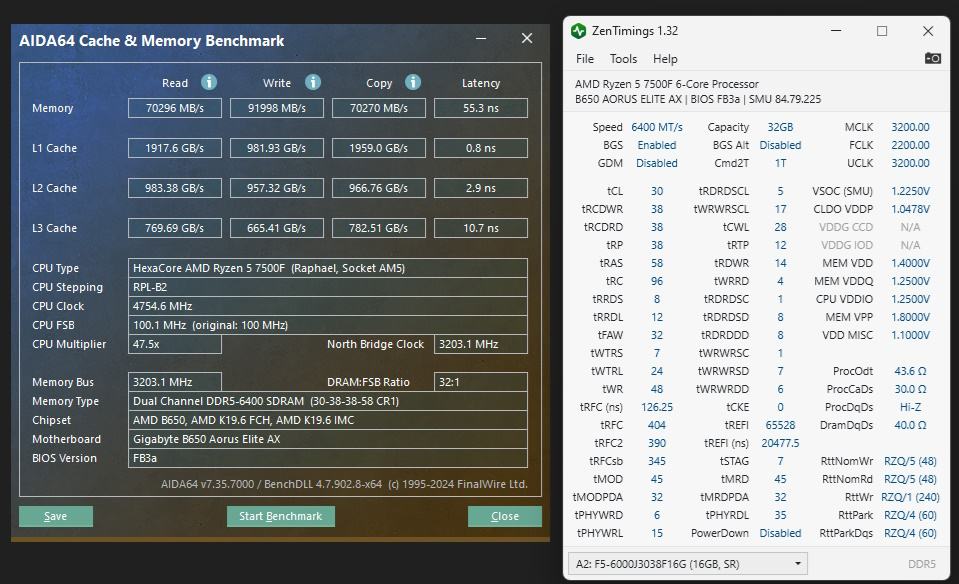Click the L3 Cache Write value 665.41 GB/s
The width and height of the screenshot is (959, 584).
pyautogui.click(x=276, y=228)
